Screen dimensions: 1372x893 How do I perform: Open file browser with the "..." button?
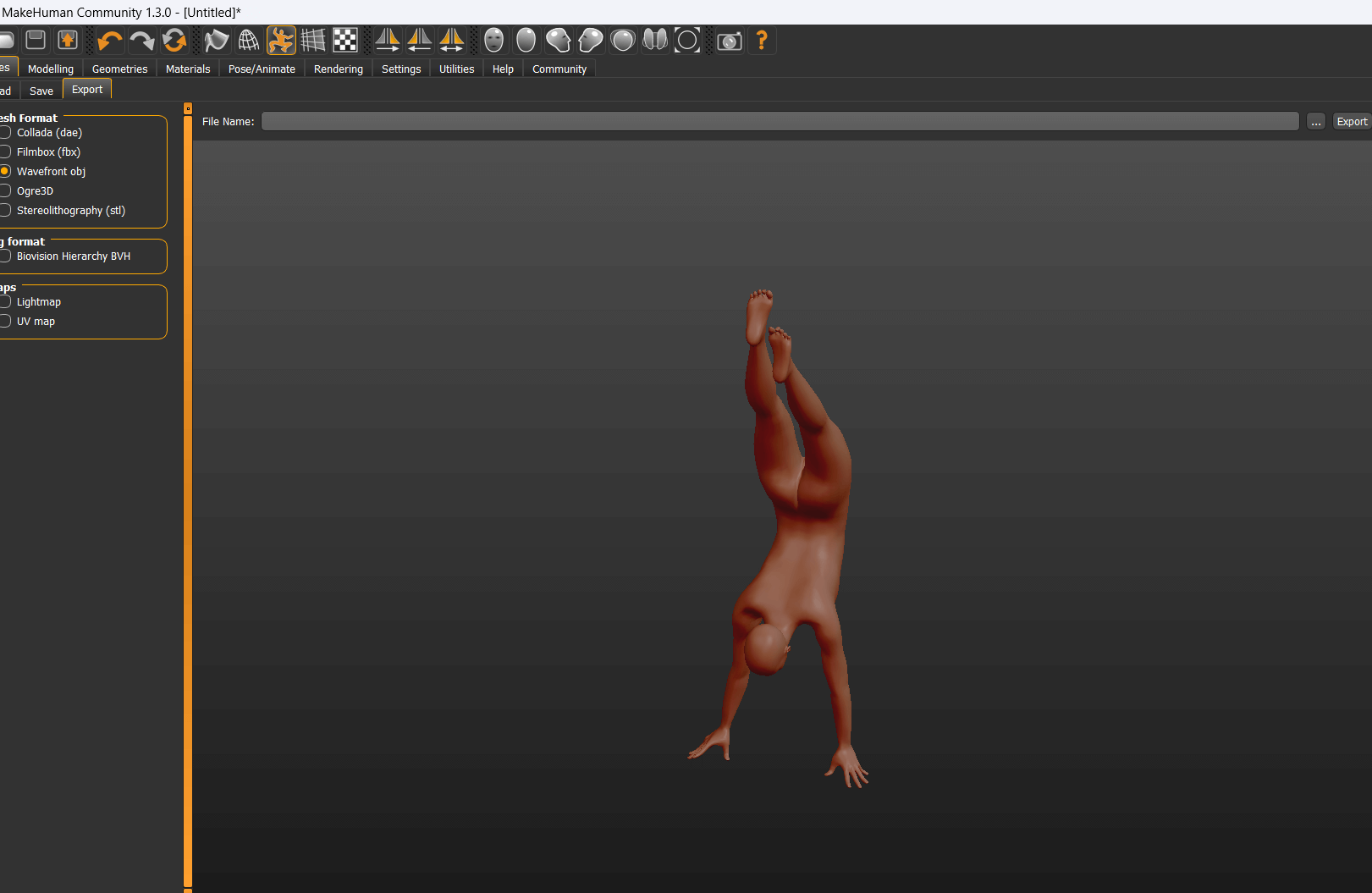click(1315, 122)
